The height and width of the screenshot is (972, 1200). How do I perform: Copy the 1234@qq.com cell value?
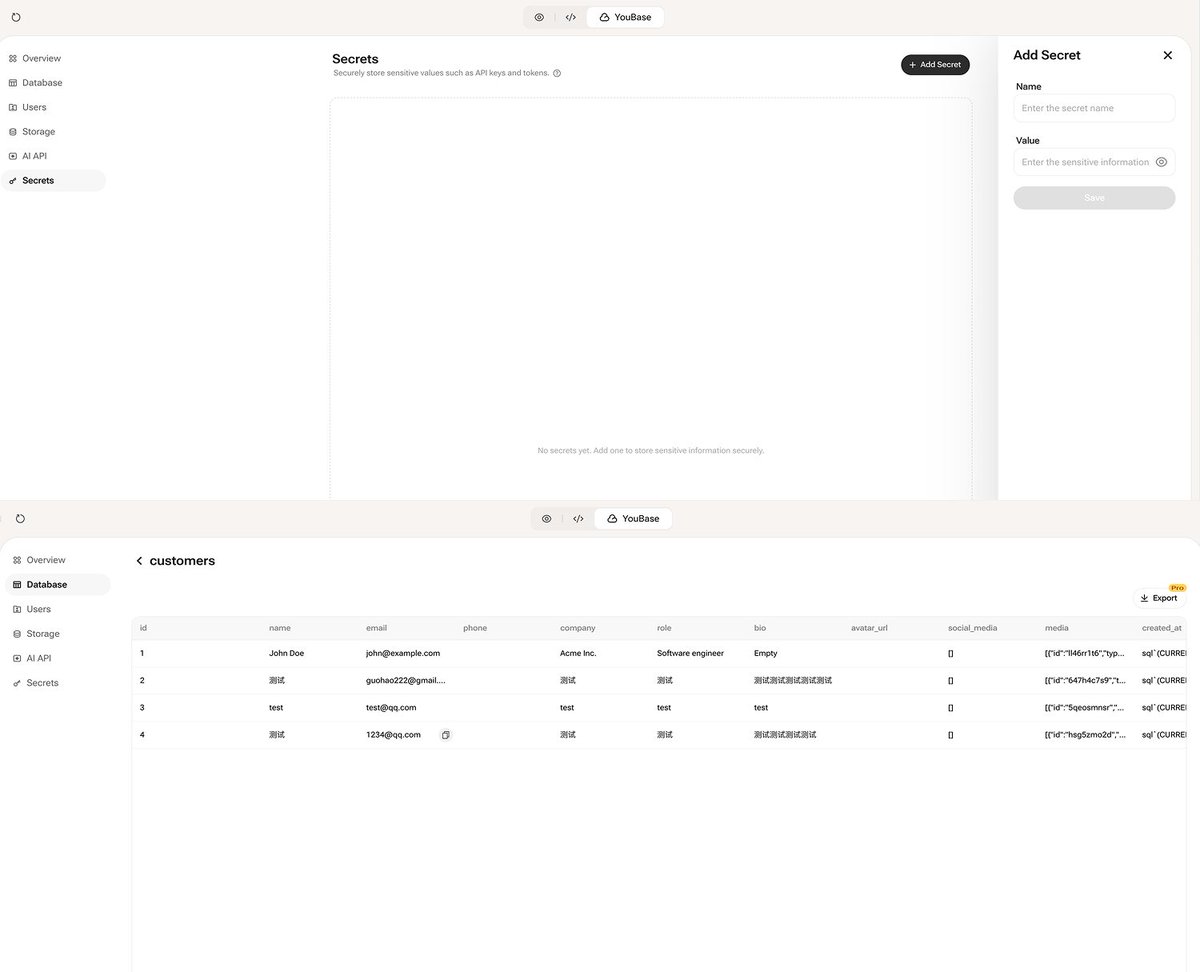[446, 735]
